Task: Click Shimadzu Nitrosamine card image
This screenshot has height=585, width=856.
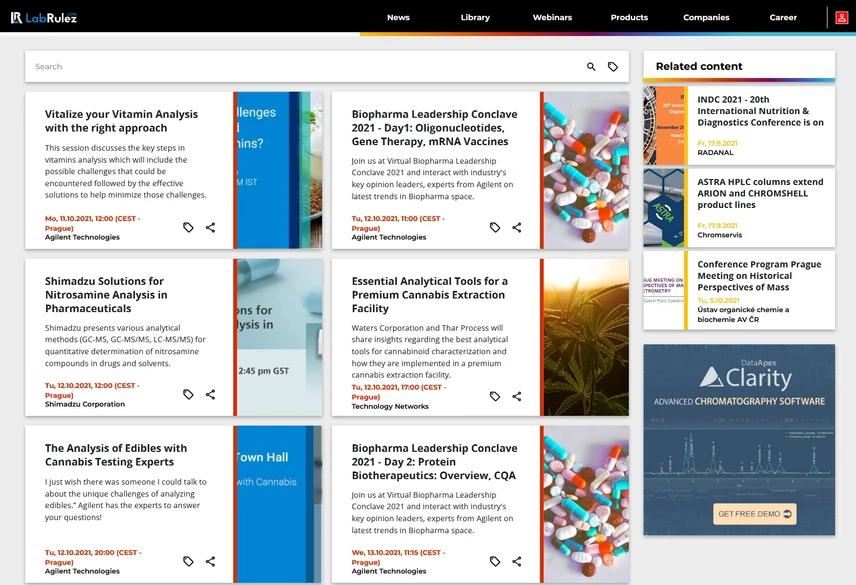Action: (x=279, y=337)
